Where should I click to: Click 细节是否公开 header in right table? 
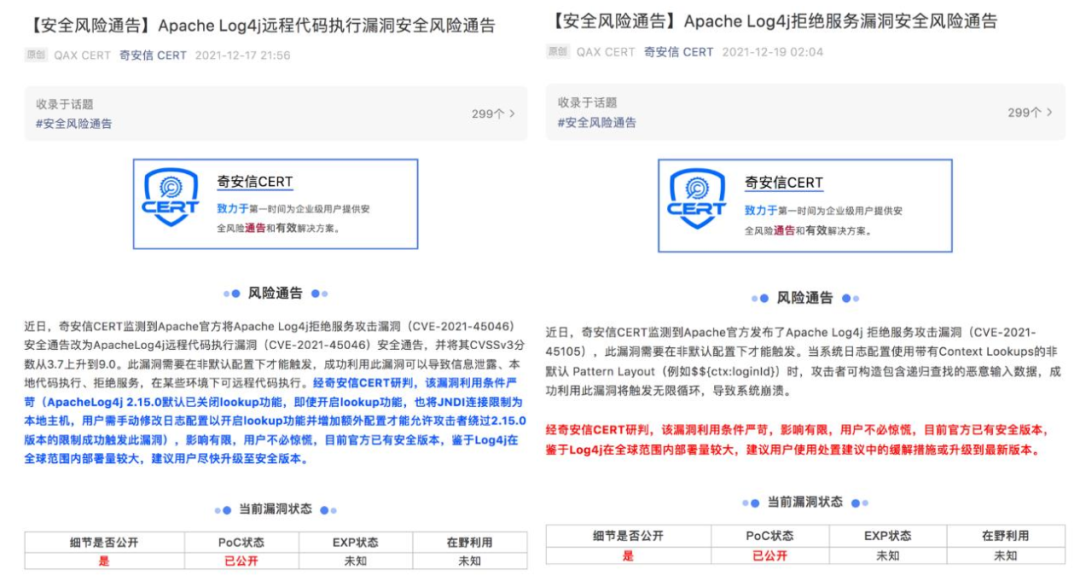point(628,535)
